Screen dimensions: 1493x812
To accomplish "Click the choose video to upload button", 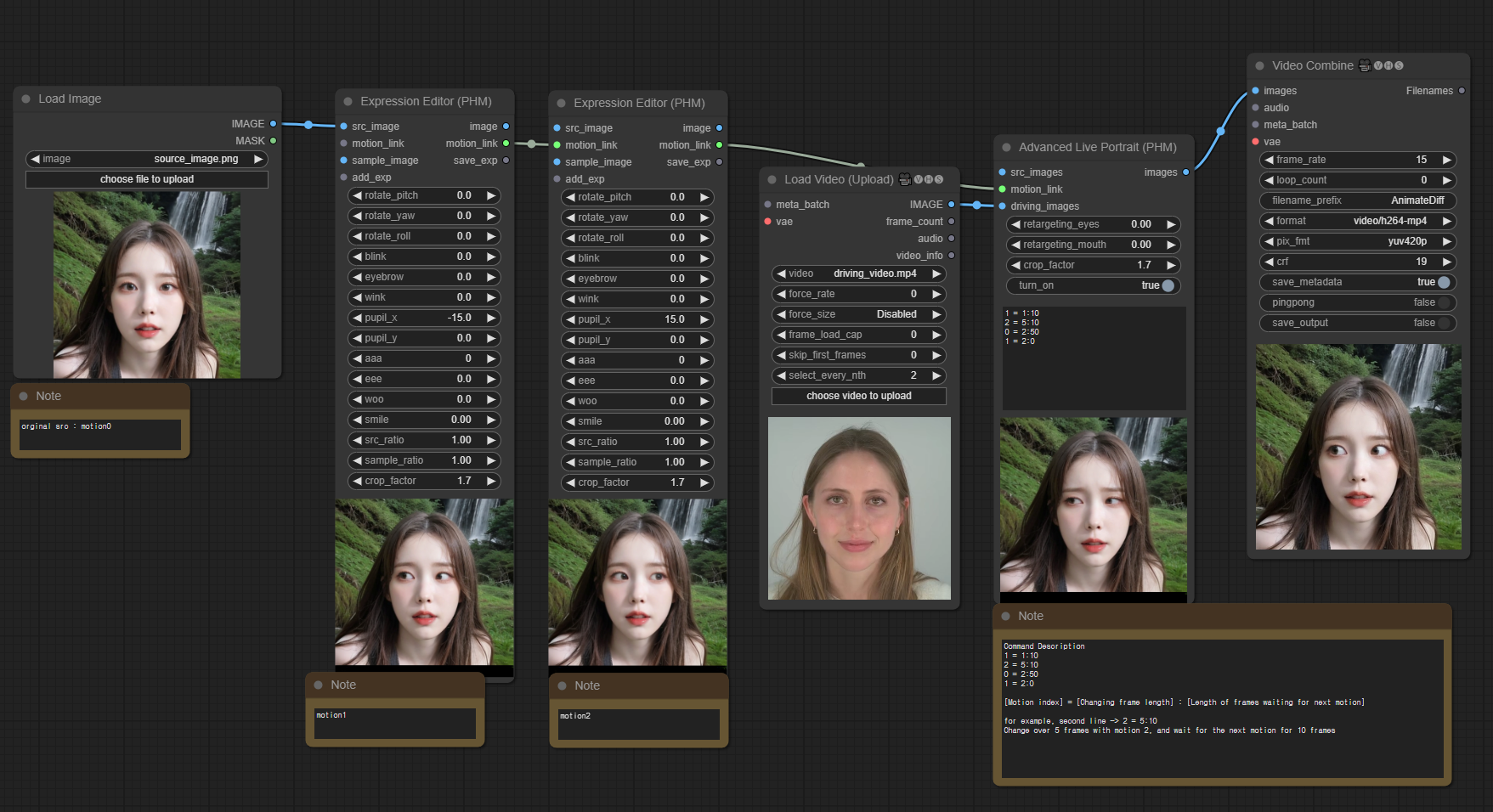I will pyautogui.click(x=858, y=396).
